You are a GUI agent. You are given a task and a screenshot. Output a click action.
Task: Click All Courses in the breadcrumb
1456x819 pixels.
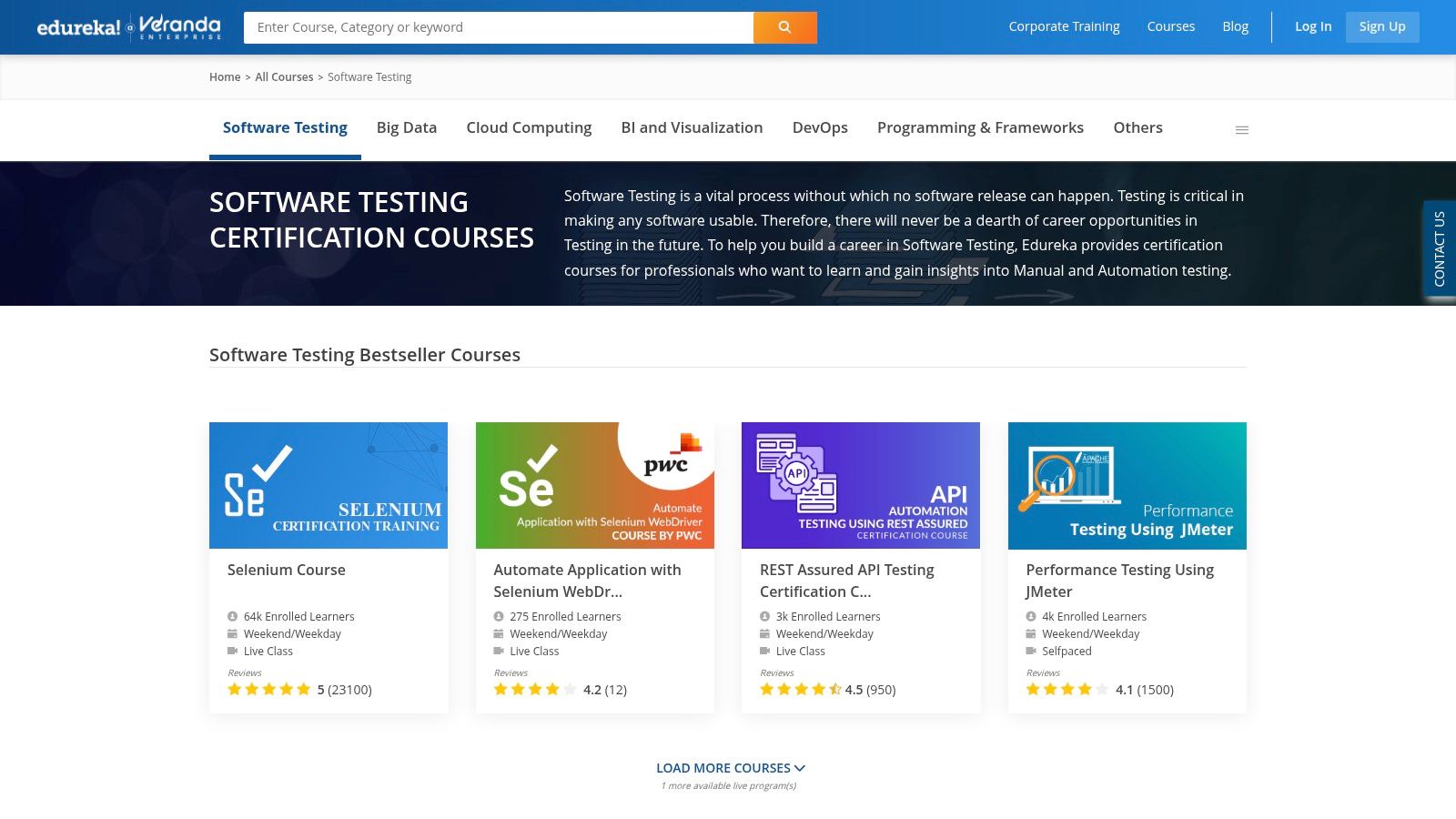click(x=284, y=77)
